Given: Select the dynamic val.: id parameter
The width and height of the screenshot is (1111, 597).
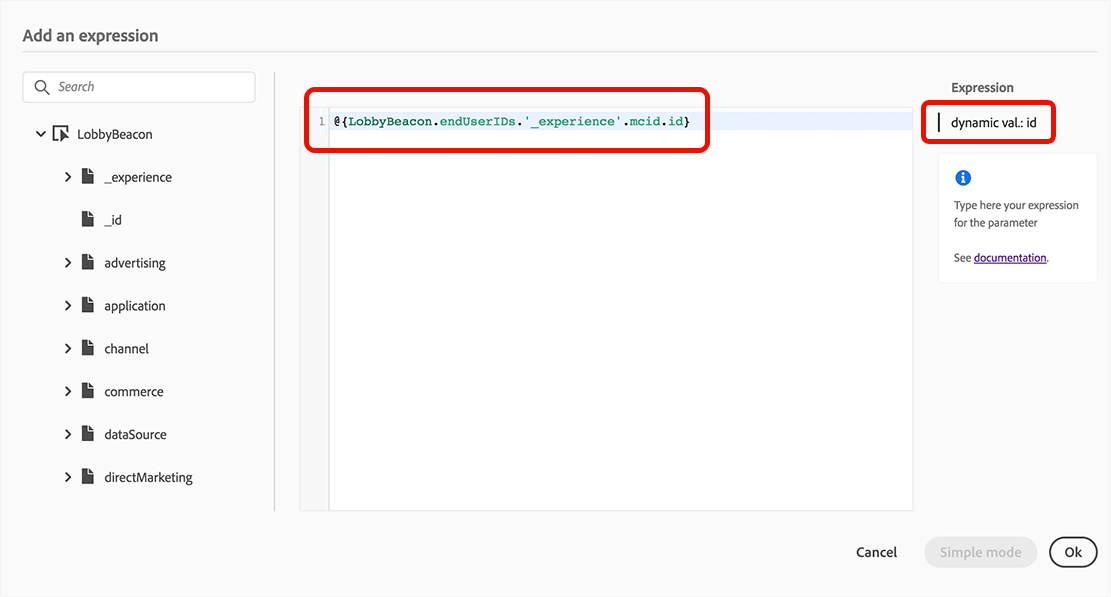Looking at the screenshot, I should point(993,123).
